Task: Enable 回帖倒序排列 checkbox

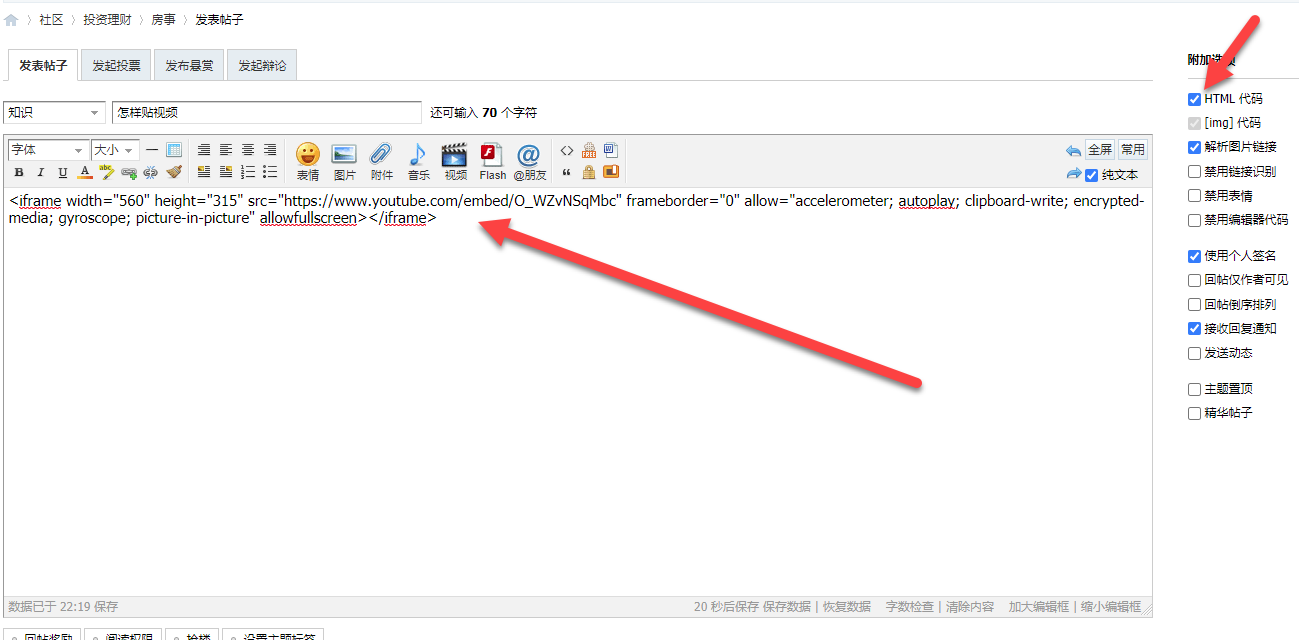Action: [x=1194, y=304]
